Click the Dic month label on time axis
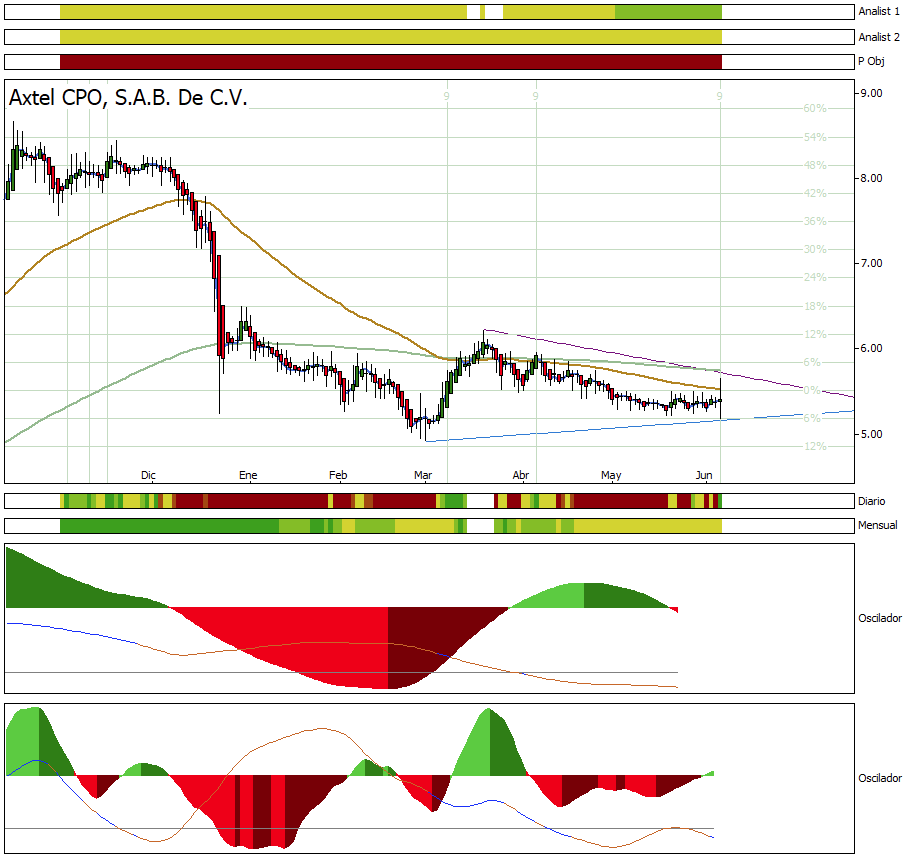 tap(148, 475)
